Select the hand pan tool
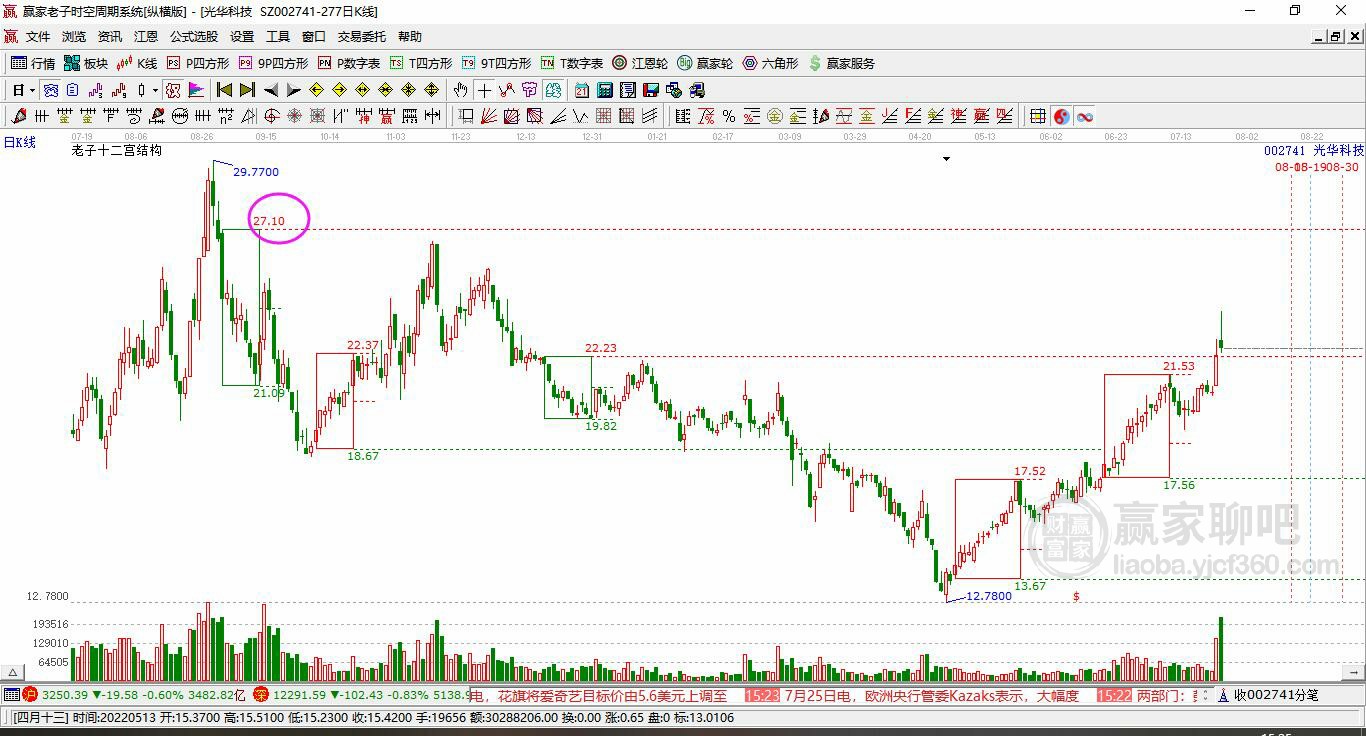 coord(461,90)
